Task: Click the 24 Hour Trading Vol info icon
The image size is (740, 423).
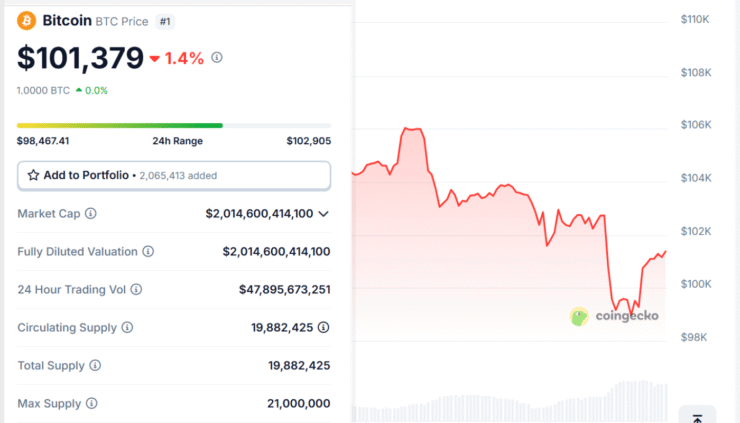Action: pyautogui.click(x=136, y=289)
